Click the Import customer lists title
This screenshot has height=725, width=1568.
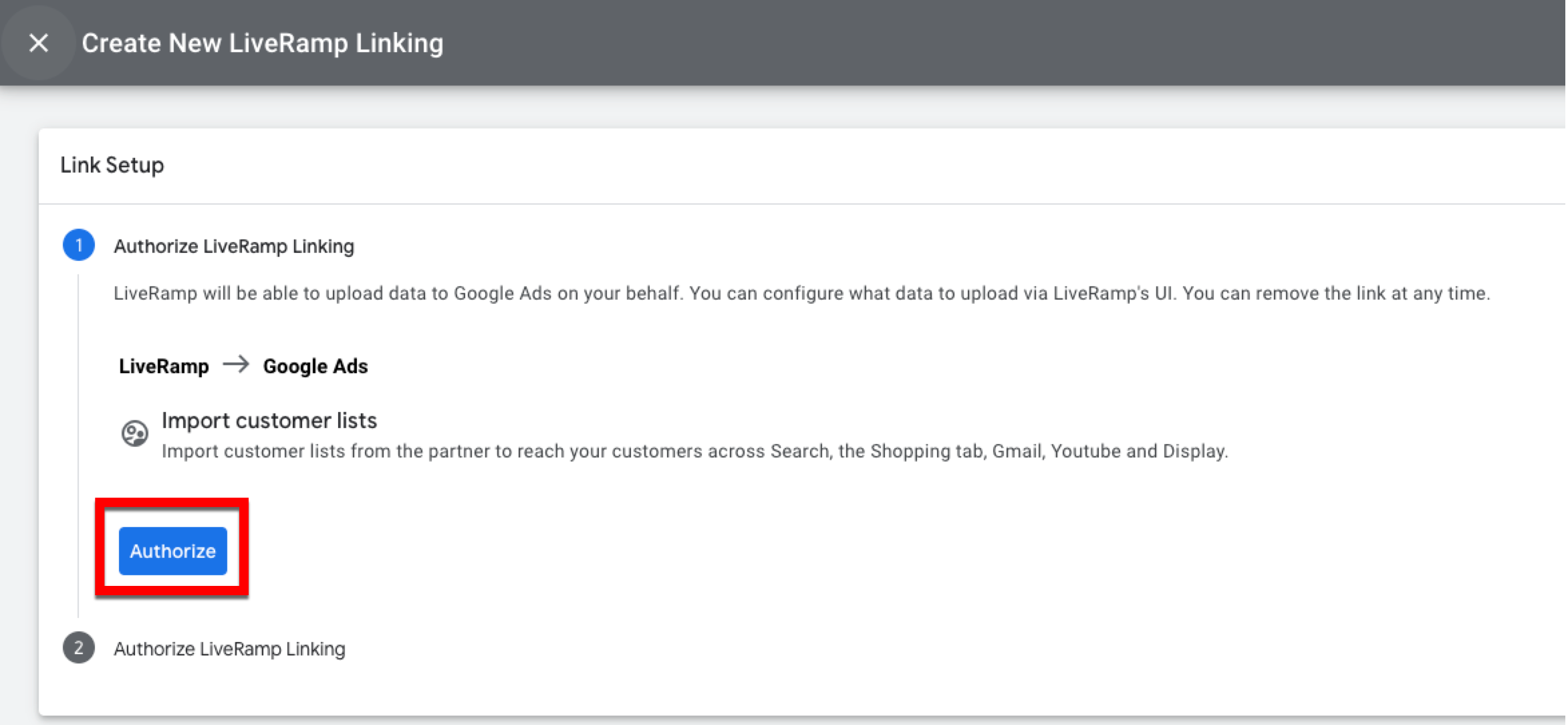(269, 421)
